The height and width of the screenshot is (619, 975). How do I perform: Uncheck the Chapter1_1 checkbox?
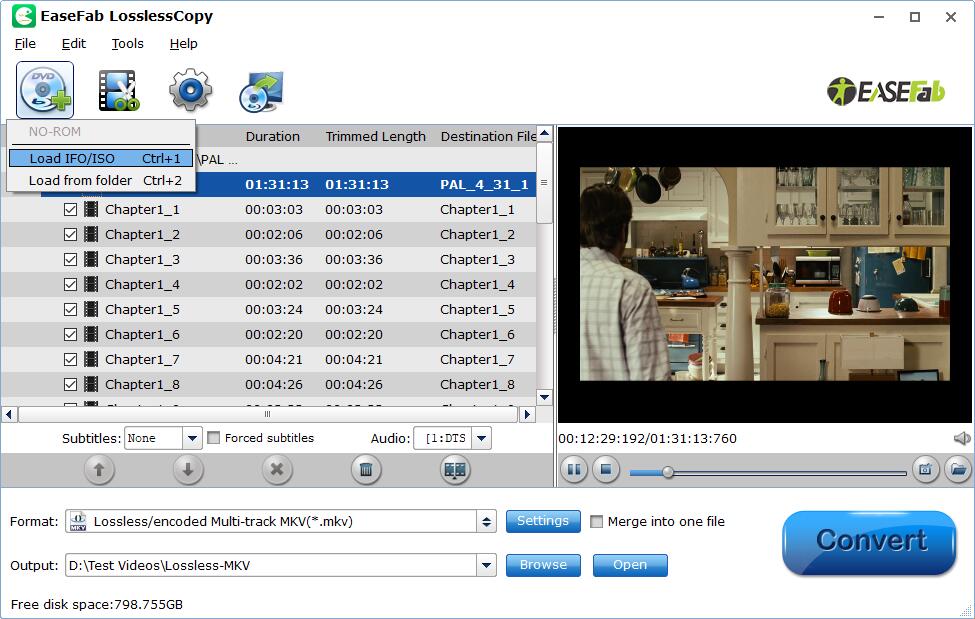pyautogui.click(x=70, y=210)
